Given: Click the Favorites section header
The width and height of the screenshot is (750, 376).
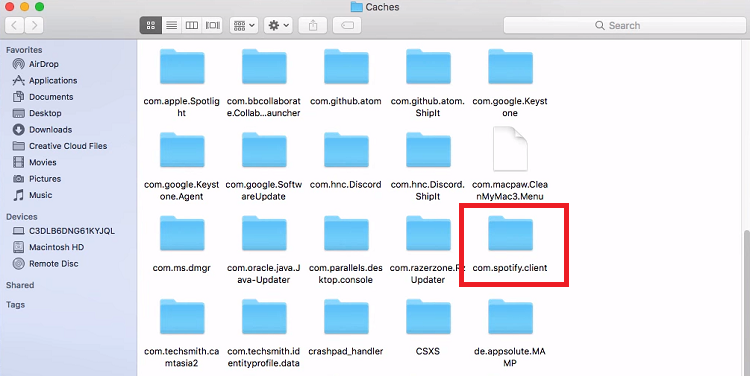Looking at the screenshot, I should [x=24, y=50].
